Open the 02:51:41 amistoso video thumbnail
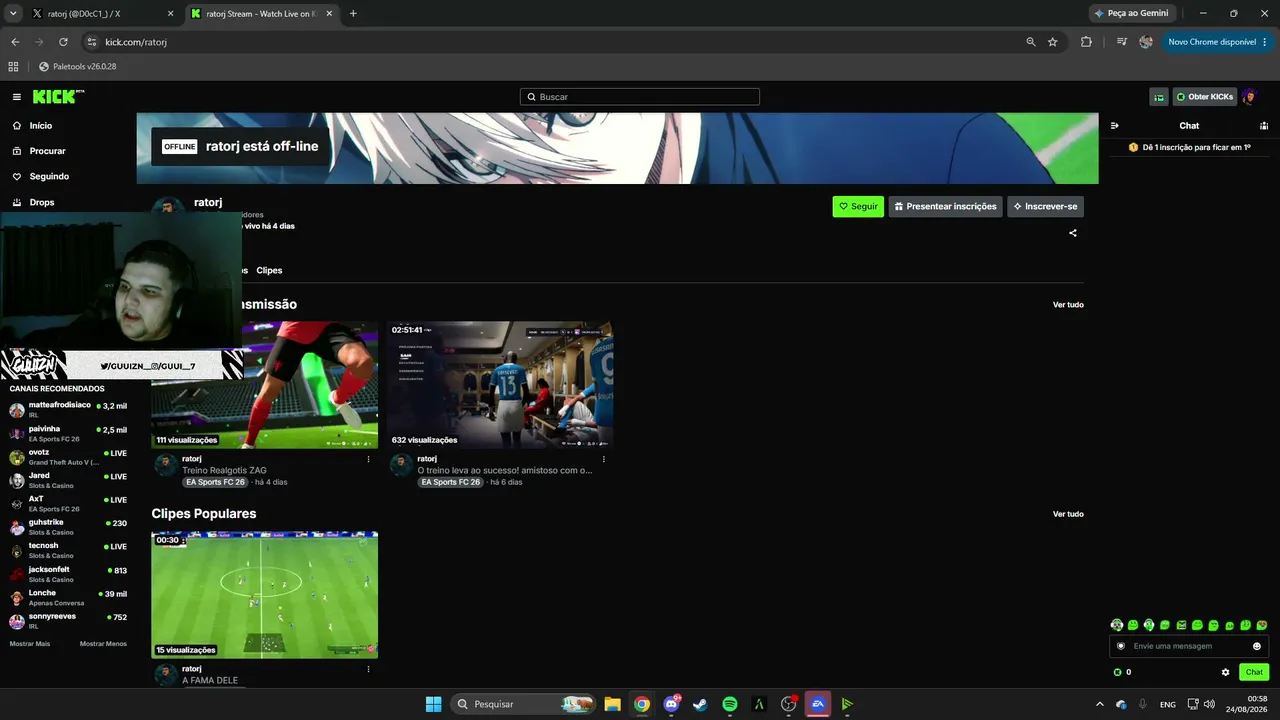Image resolution: width=1280 pixels, height=720 pixels. tap(500, 385)
